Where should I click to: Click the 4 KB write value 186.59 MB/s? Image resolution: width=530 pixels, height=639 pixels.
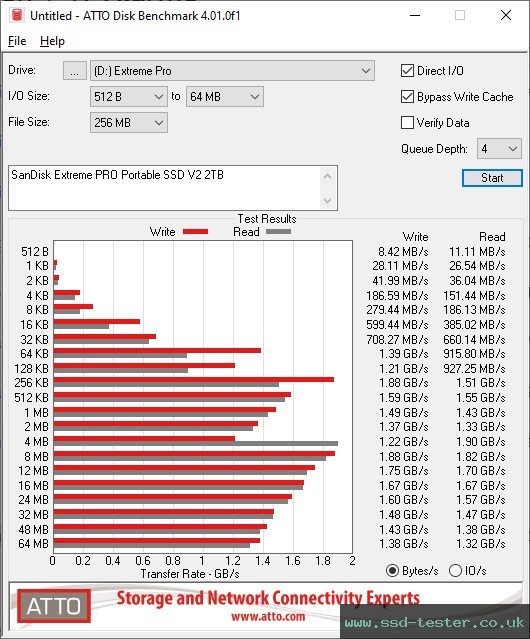coord(397,295)
